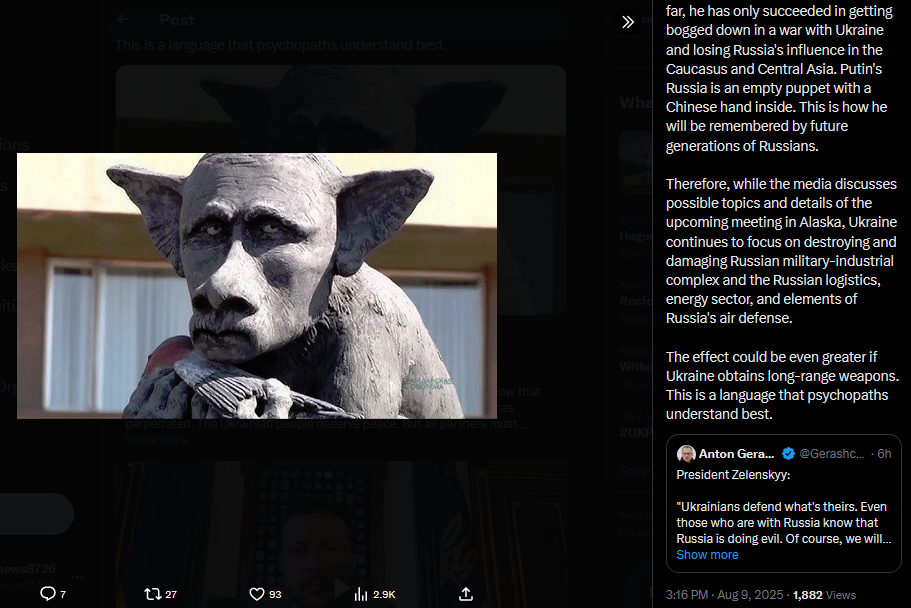This screenshot has height=608, width=911.
Task: Click the verified badge next to Anton Gera...
Action: pyautogui.click(x=788, y=453)
